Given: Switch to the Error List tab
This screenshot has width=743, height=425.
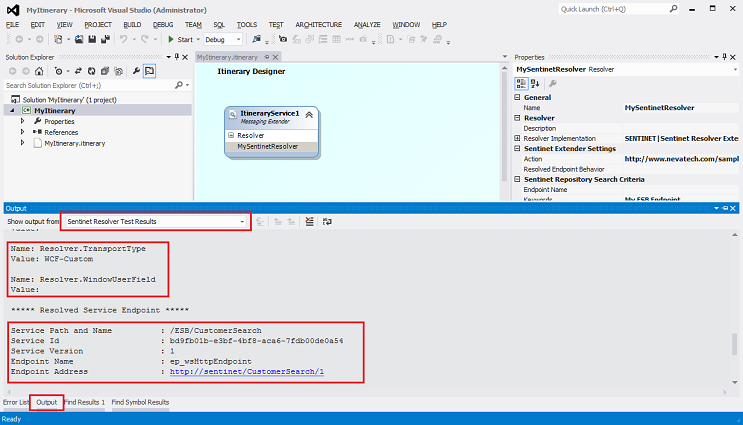Looking at the screenshot, I should [15, 402].
